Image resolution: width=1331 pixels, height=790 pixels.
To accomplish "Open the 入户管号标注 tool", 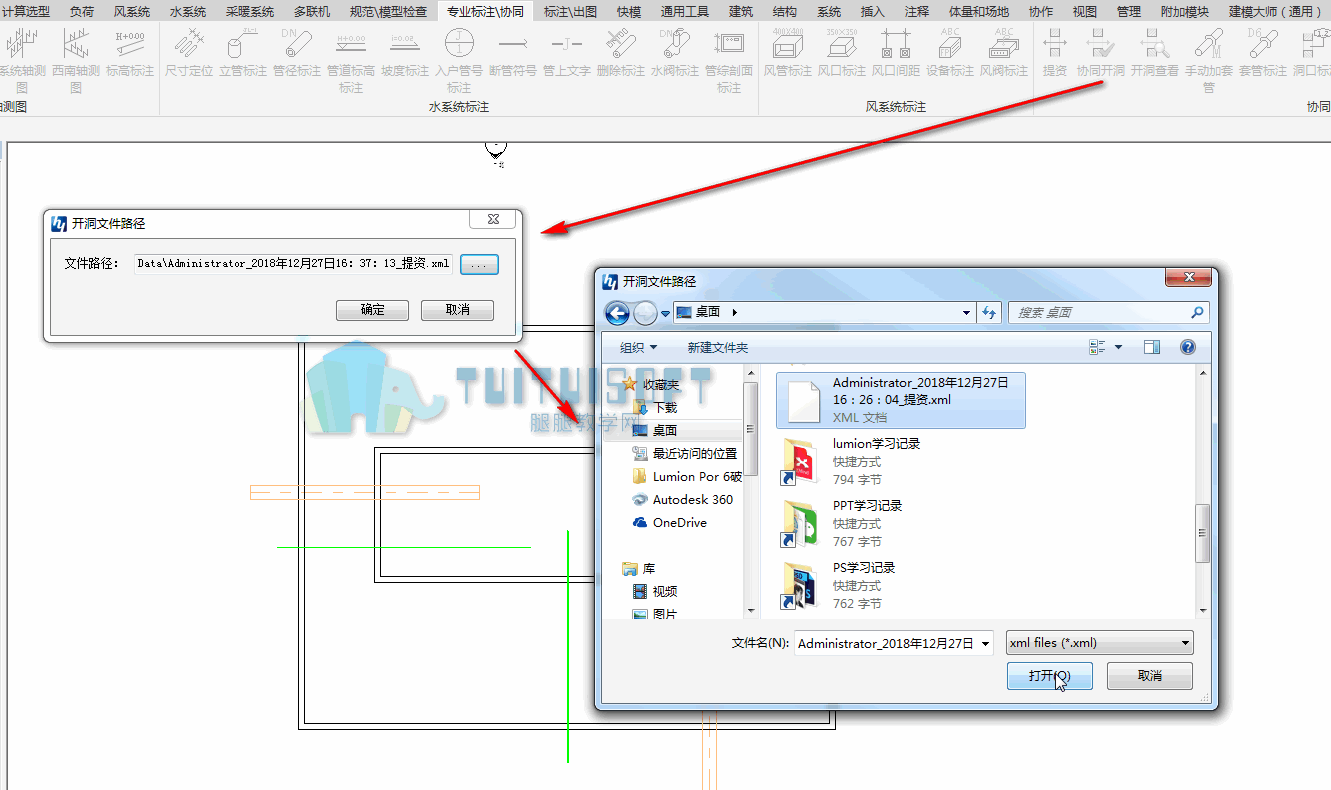I will click(x=459, y=58).
